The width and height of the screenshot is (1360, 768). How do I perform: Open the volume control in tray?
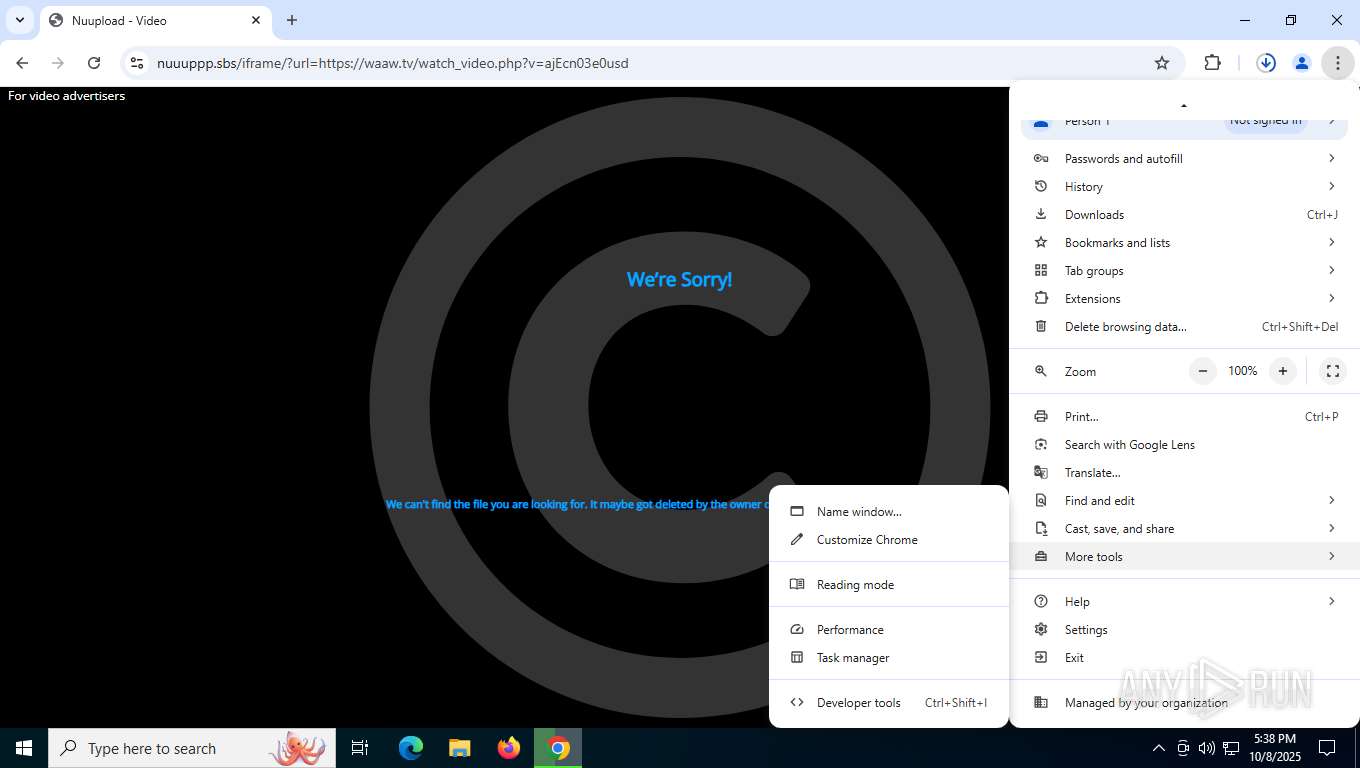pos(1207,748)
